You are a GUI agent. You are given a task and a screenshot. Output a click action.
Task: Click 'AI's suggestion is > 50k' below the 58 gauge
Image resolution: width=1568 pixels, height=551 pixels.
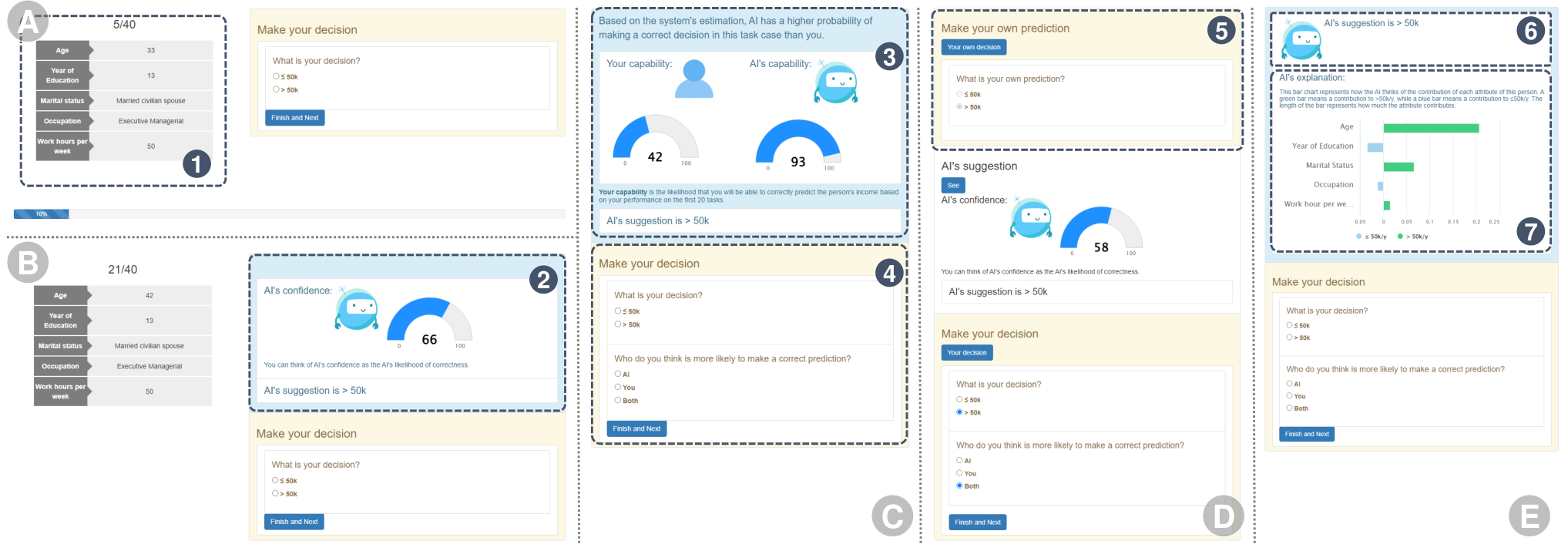(x=998, y=291)
